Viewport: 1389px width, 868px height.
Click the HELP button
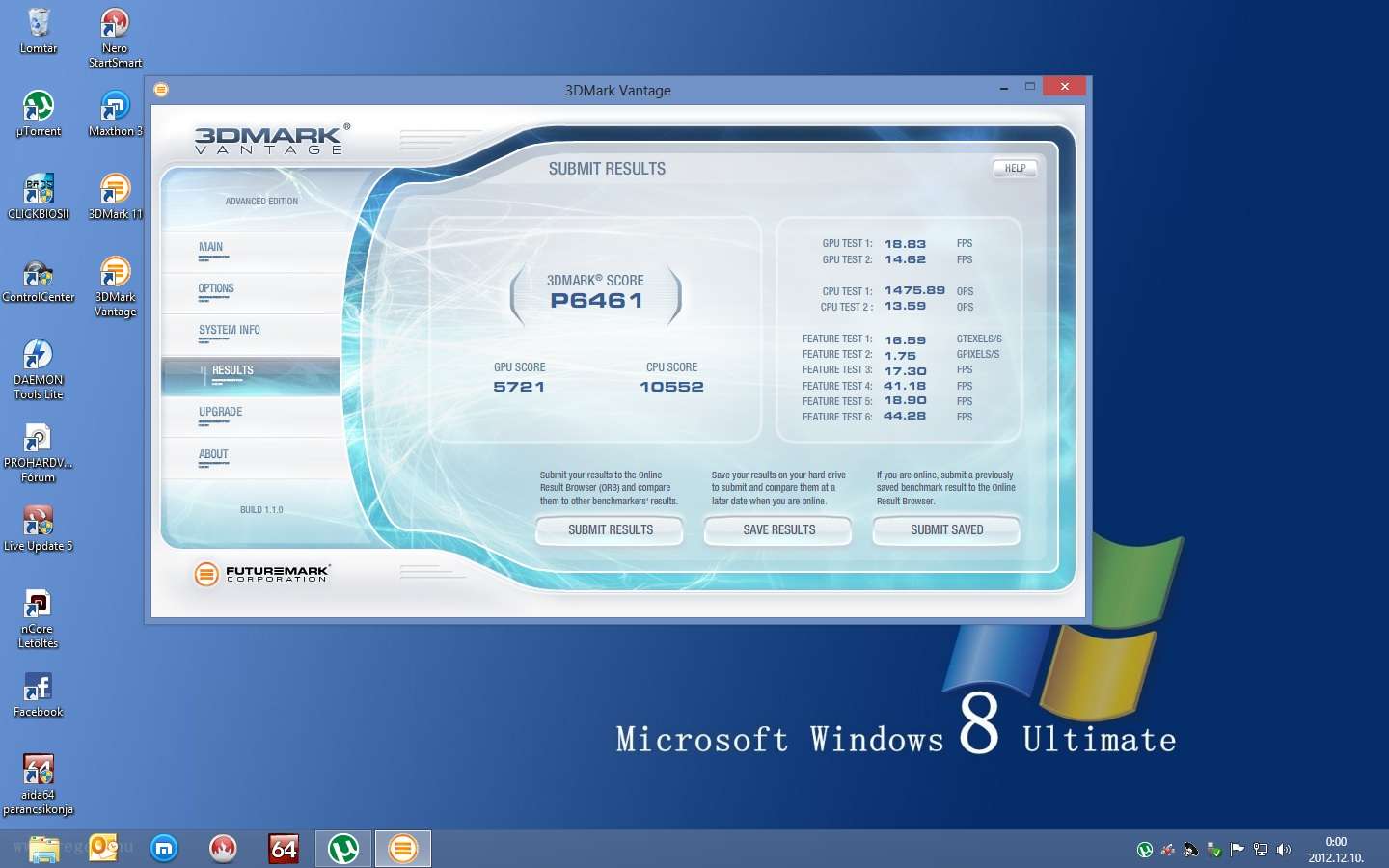pyautogui.click(x=1015, y=168)
